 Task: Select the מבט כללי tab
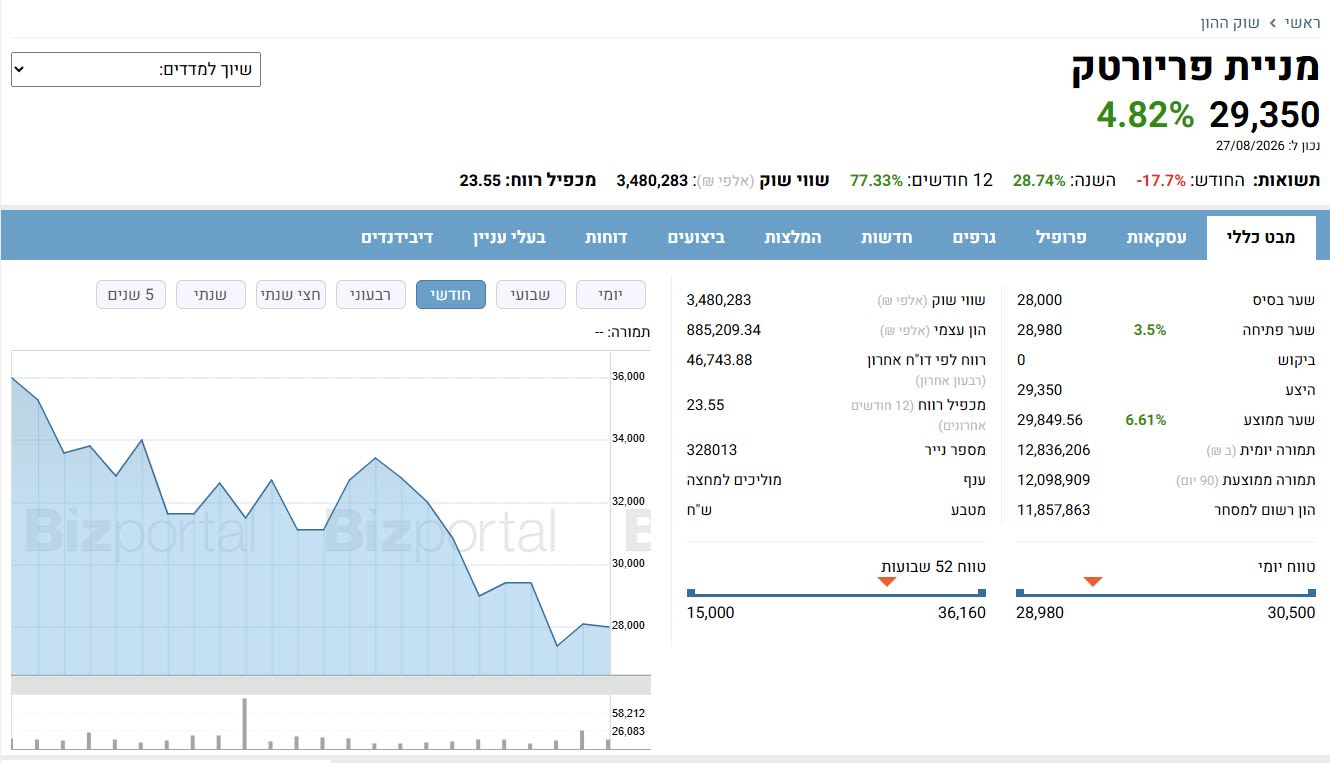pos(1261,237)
